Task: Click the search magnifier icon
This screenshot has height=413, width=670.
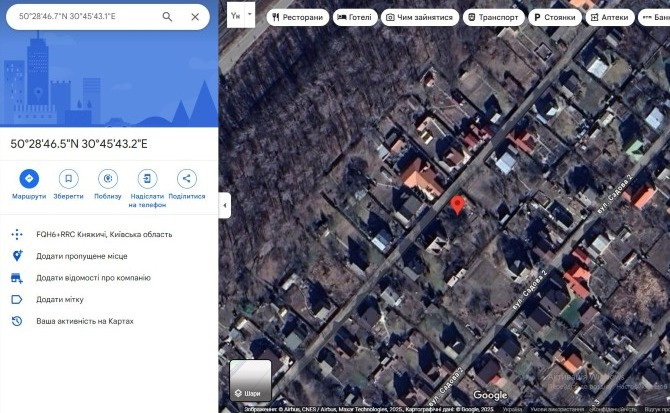Action: coord(167,17)
